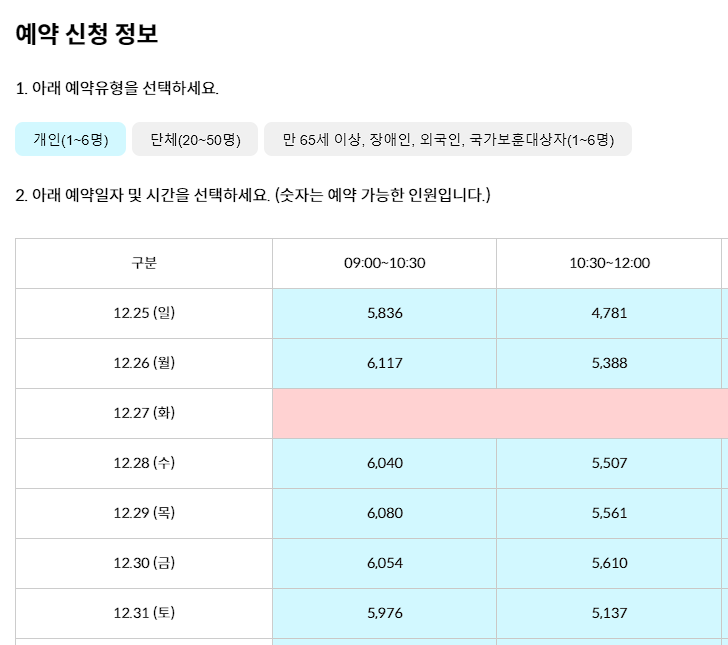Click the 12.30 (금) slot showing 5,610

(x=609, y=564)
